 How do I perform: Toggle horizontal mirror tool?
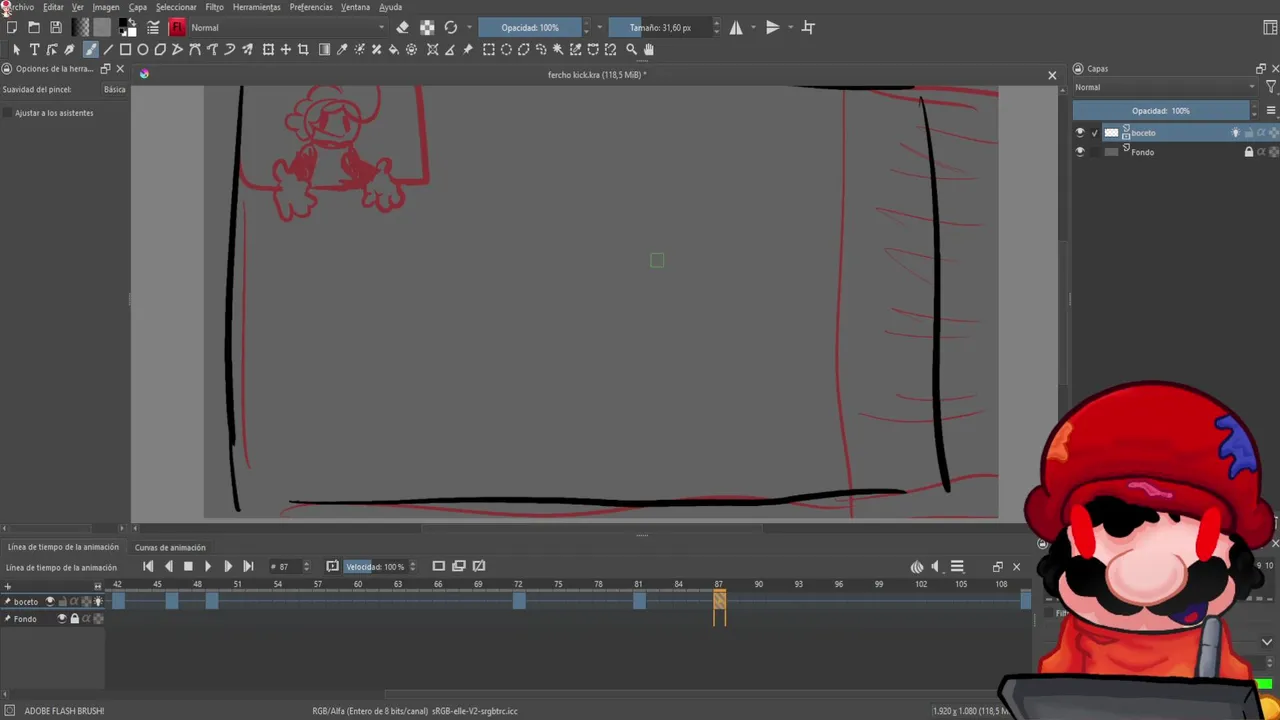736,27
